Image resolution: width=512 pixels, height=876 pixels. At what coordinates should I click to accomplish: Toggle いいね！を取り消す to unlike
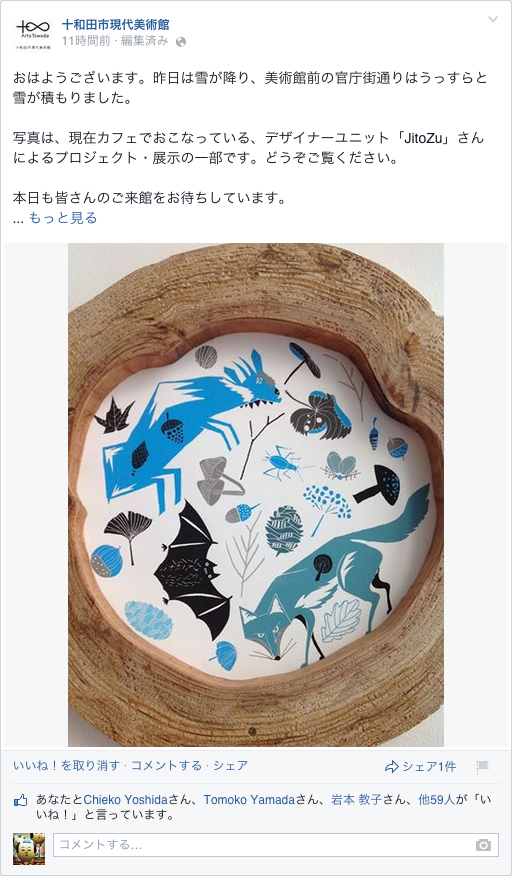67,766
